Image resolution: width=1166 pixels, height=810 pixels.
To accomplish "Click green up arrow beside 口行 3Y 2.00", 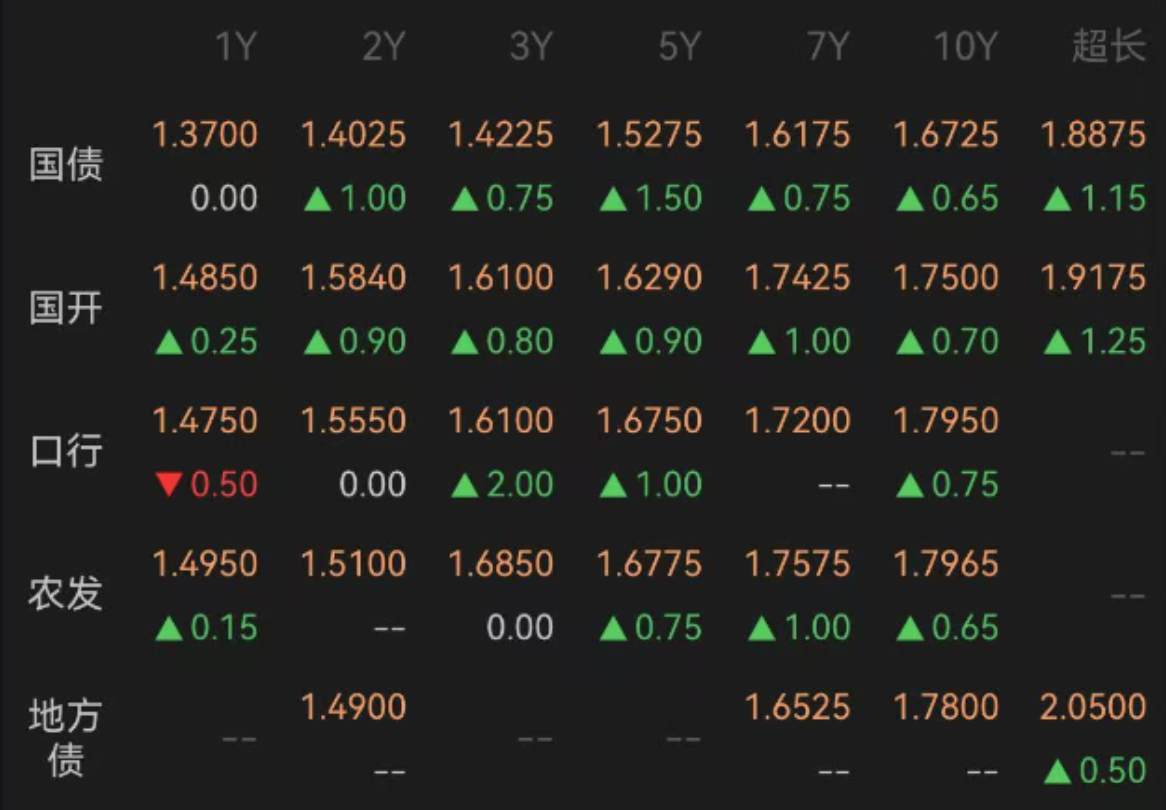I will point(465,486).
